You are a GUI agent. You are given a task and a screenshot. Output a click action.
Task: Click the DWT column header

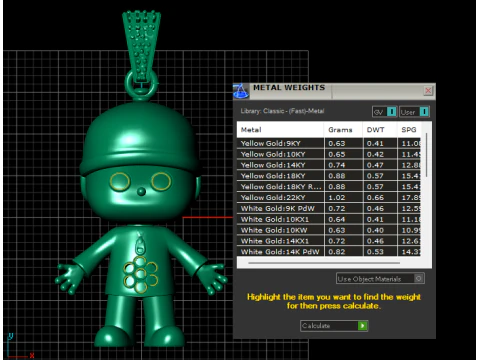pyautogui.click(x=380, y=130)
